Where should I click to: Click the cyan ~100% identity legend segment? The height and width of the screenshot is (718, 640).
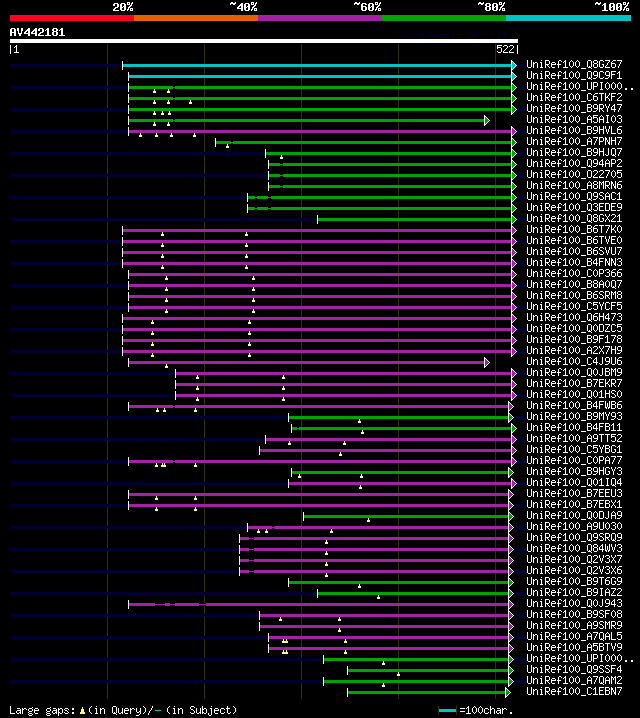coord(569,18)
